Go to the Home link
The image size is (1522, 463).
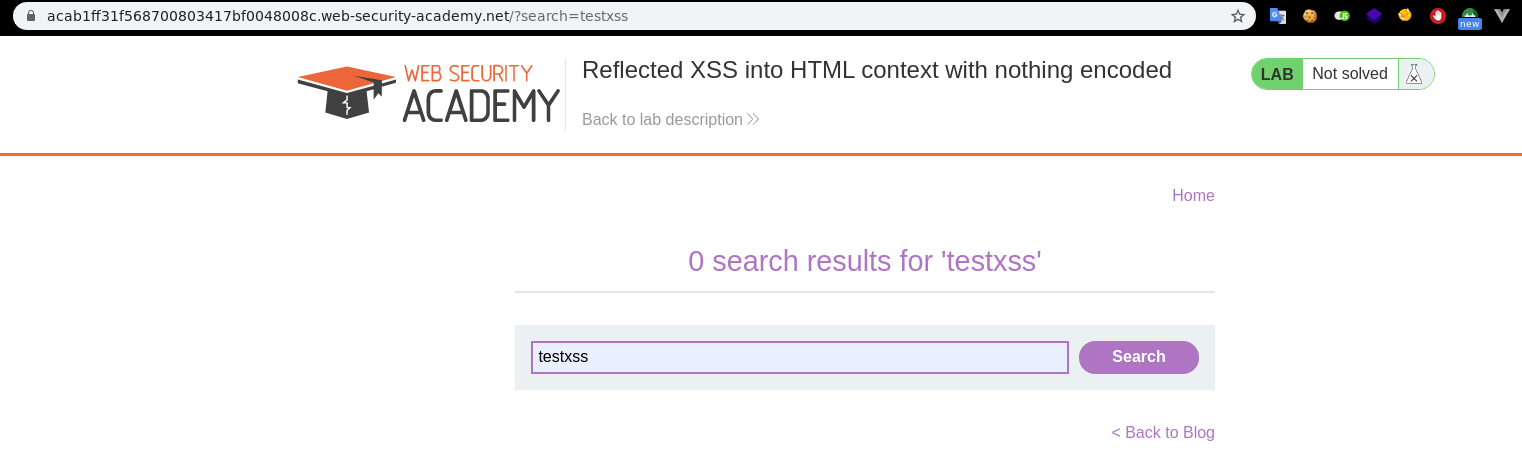pos(1193,196)
